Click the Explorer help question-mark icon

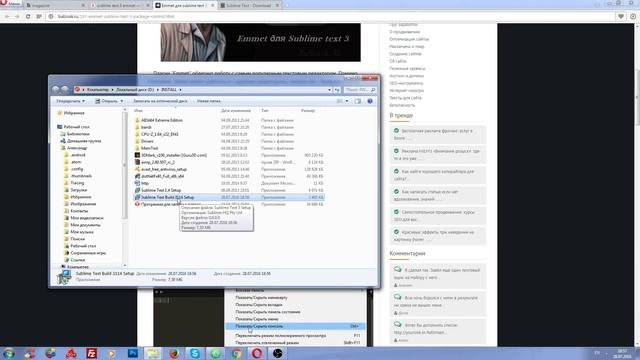coord(370,101)
